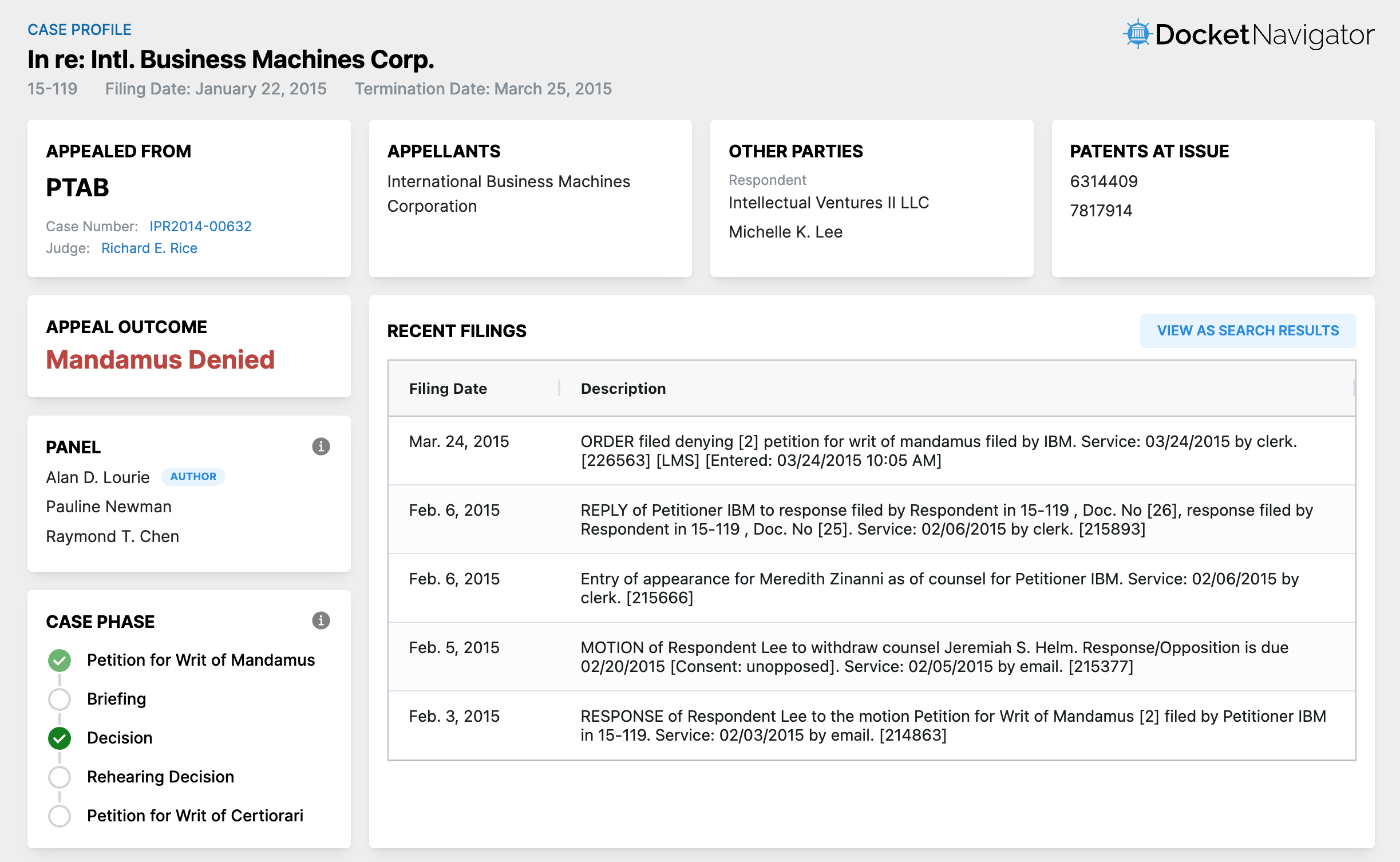Click the Feb. 5, 2015 date cell

click(454, 647)
